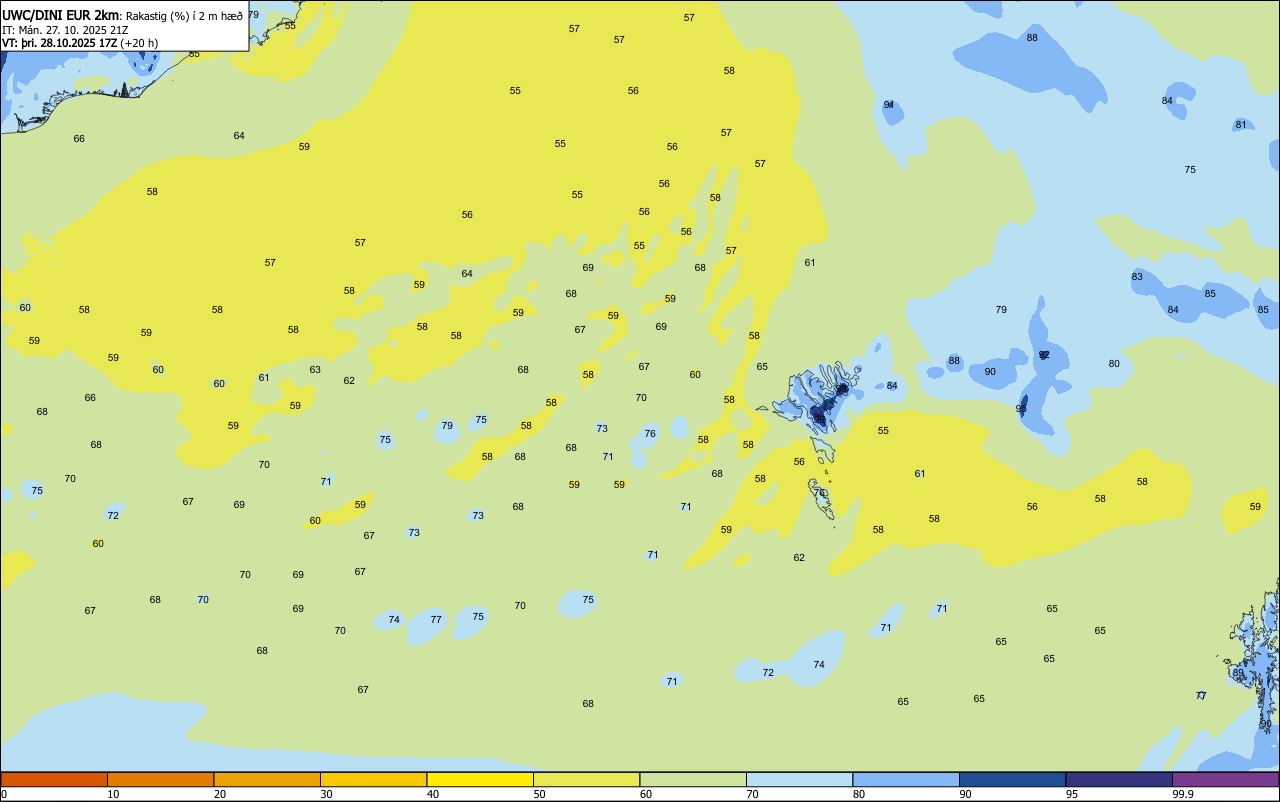Pick the 20–30 amber legend swatch
The width and height of the screenshot is (1280, 802).
(267, 779)
